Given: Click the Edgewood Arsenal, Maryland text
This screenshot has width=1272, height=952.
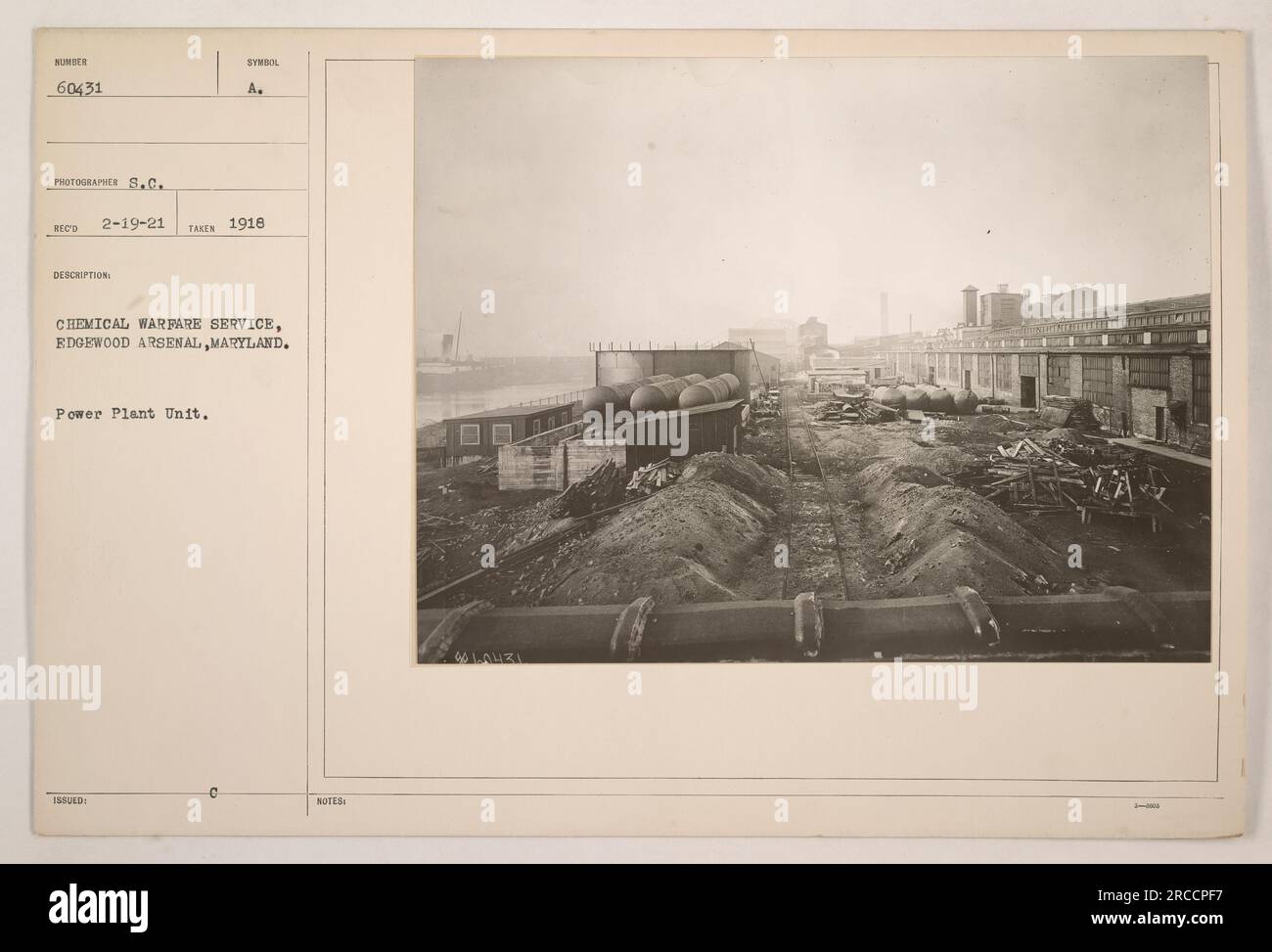Looking at the screenshot, I should click(x=172, y=344).
